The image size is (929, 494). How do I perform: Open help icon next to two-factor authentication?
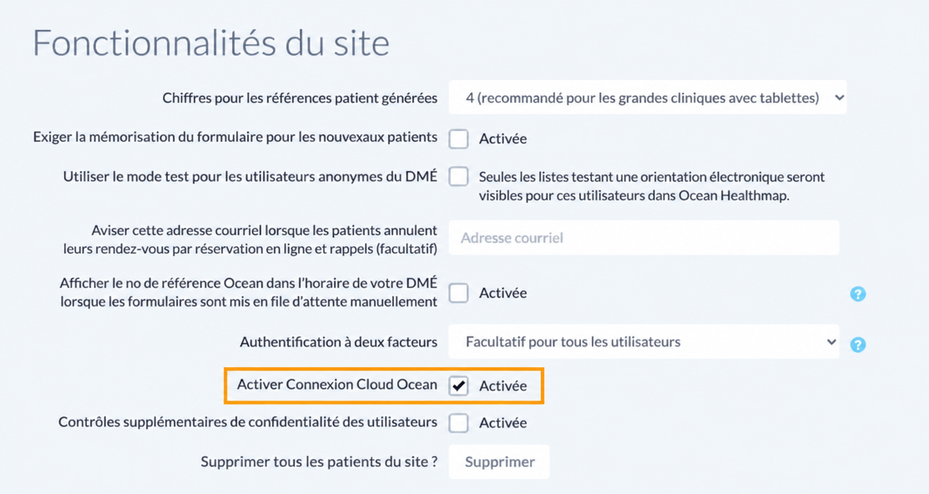pyautogui.click(x=857, y=344)
